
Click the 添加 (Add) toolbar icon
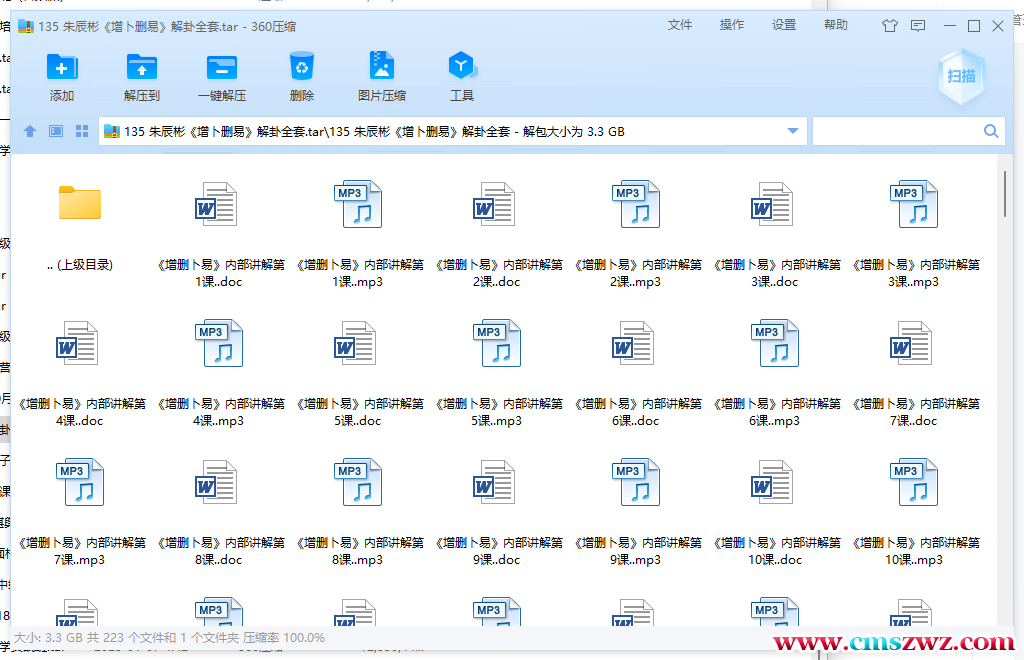coord(62,67)
